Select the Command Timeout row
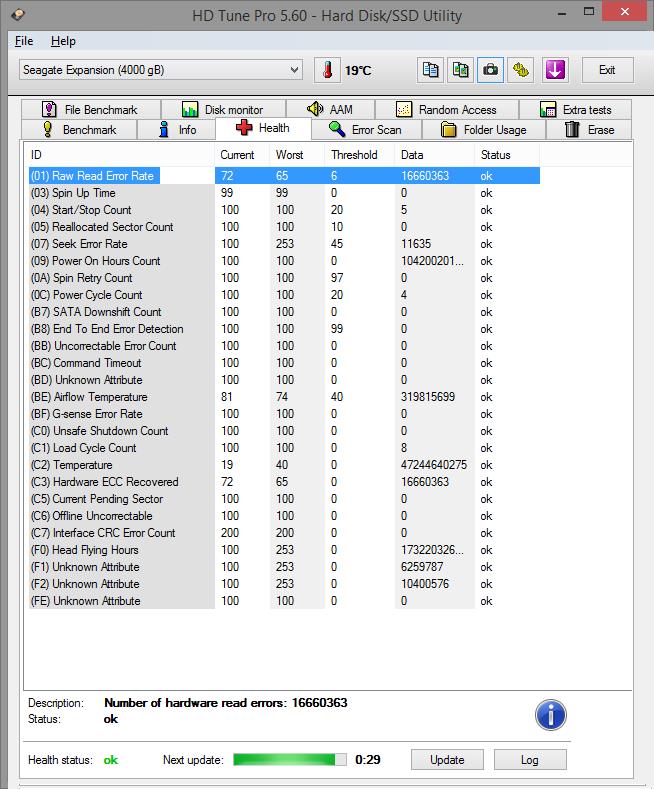Viewport: 654px width, 789px height. click(284, 363)
